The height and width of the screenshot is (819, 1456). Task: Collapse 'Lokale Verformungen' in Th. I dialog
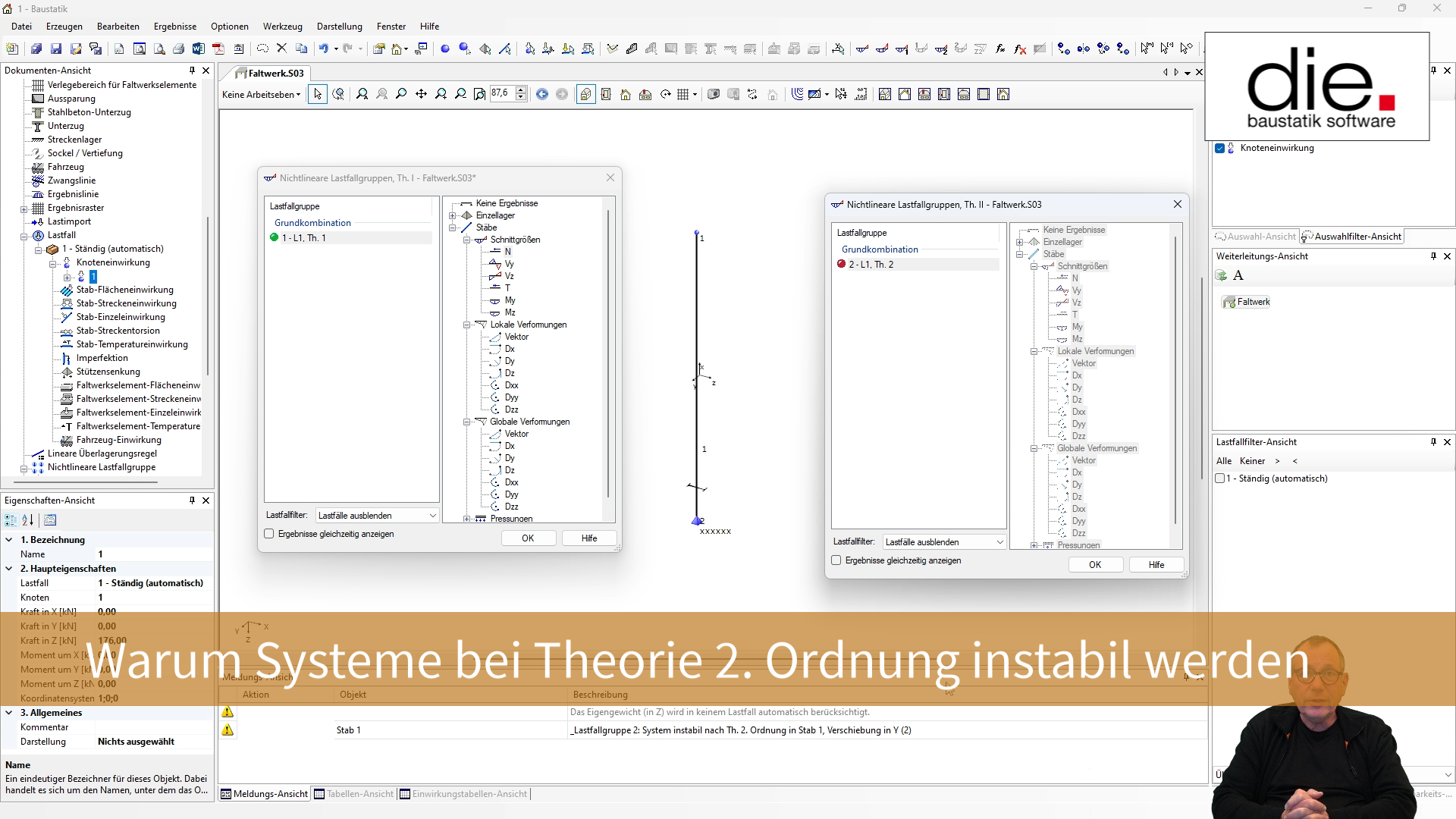[467, 325]
